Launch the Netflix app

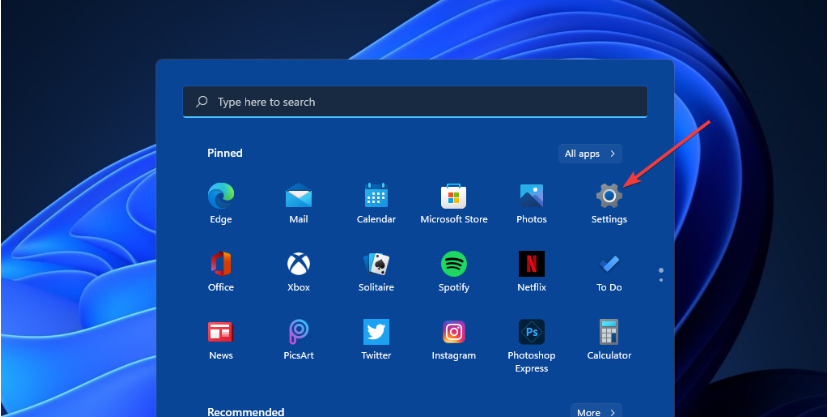[x=531, y=271]
